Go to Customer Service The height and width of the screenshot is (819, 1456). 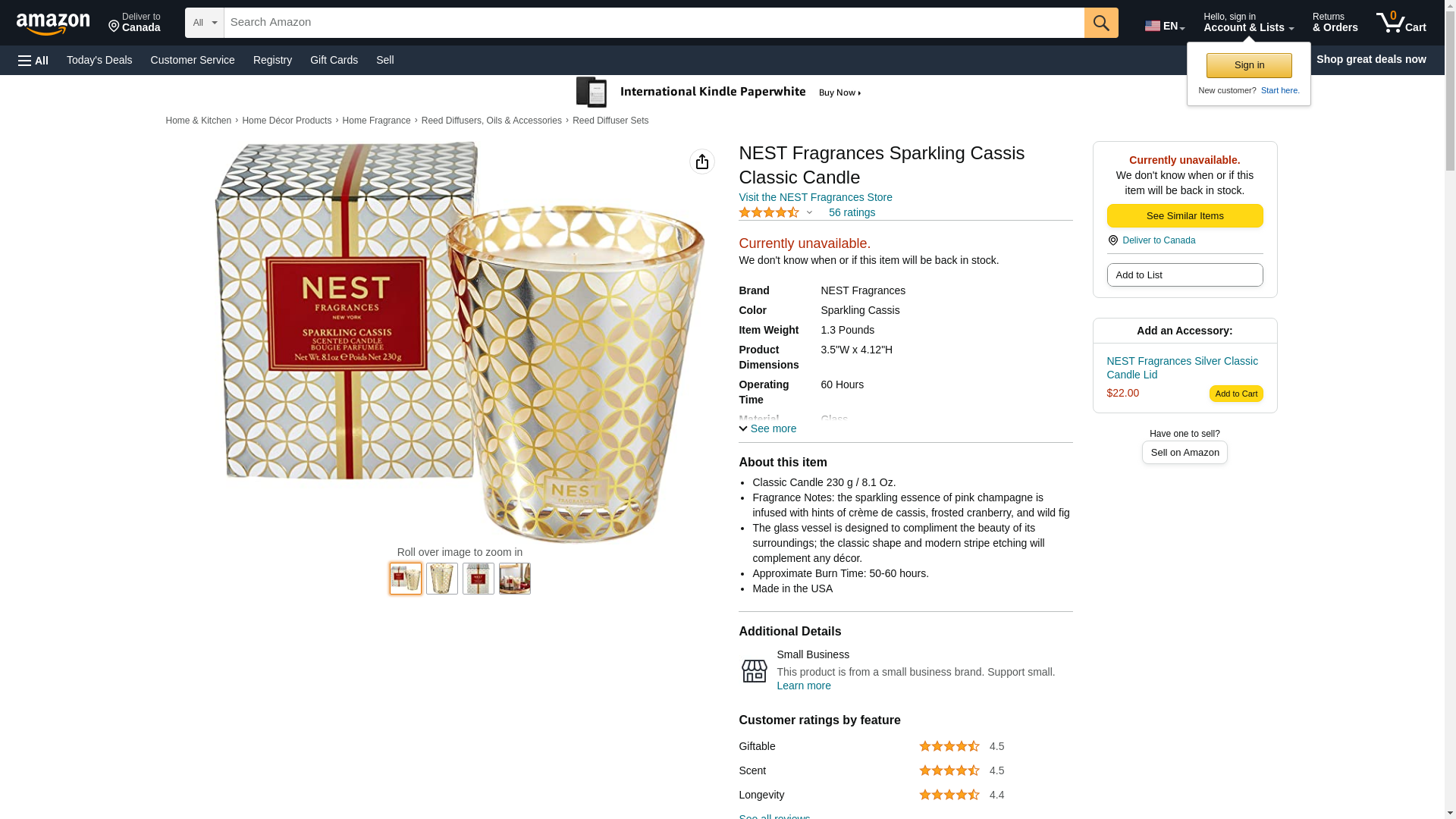click(193, 60)
